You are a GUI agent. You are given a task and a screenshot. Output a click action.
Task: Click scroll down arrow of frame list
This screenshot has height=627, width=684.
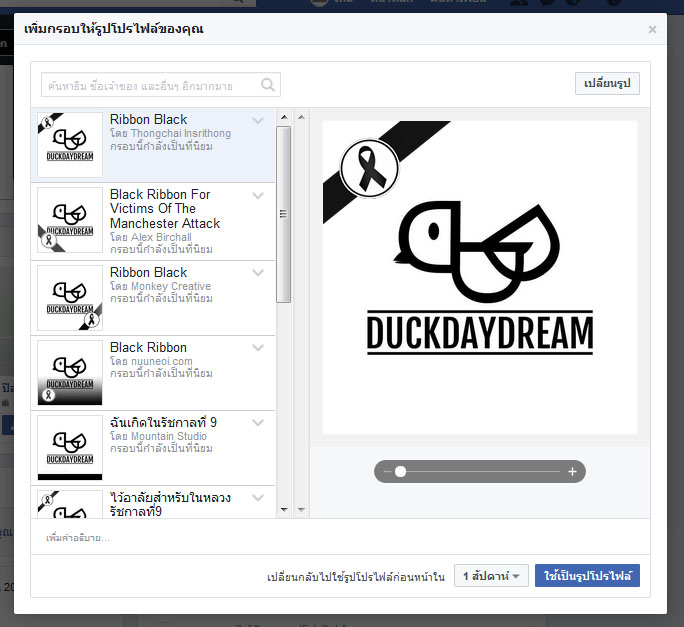[x=284, y=510]
